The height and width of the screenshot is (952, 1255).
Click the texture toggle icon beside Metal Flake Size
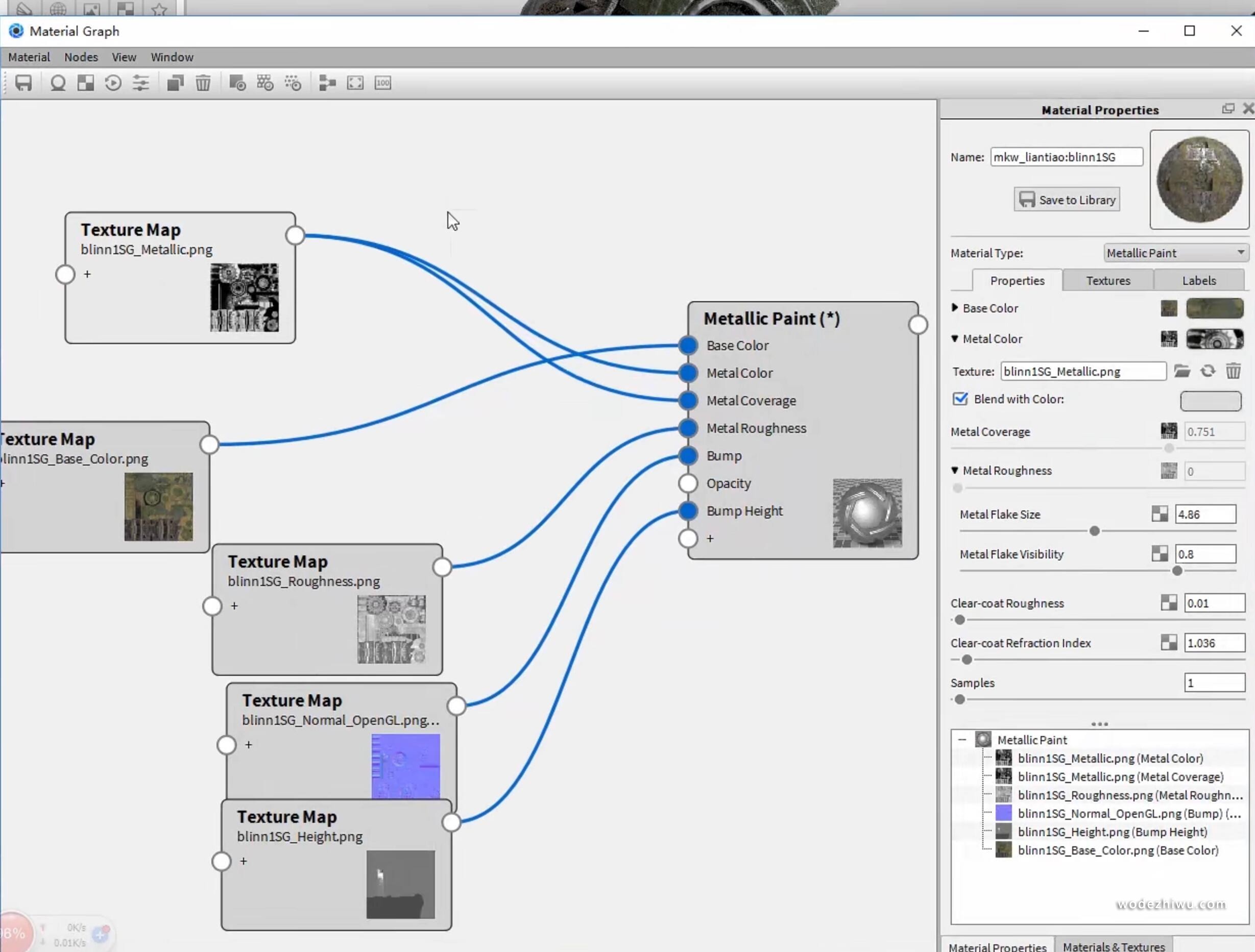click(1160, 515)
